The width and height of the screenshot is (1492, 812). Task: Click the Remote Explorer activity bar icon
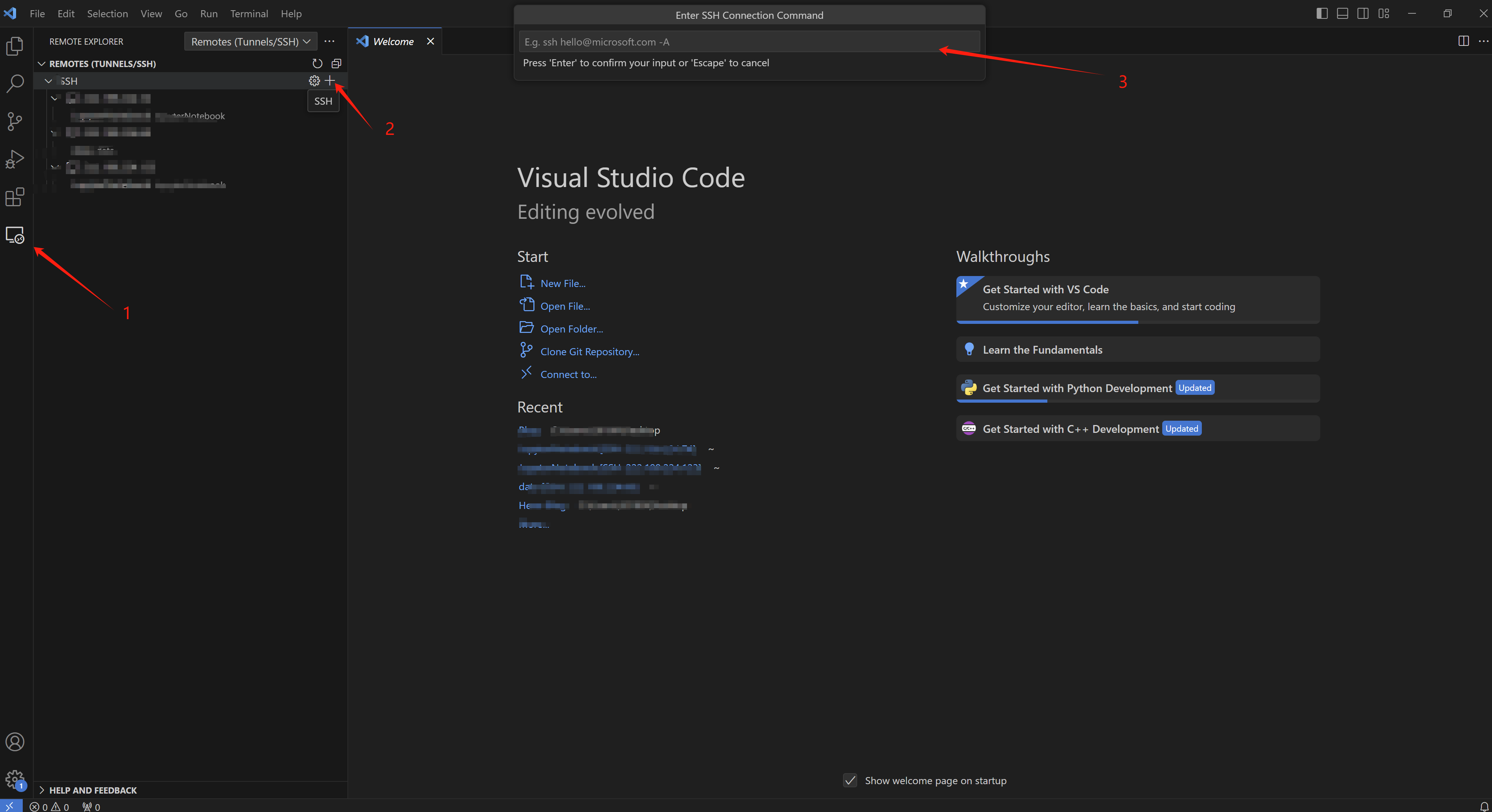[x=15, y=235]
